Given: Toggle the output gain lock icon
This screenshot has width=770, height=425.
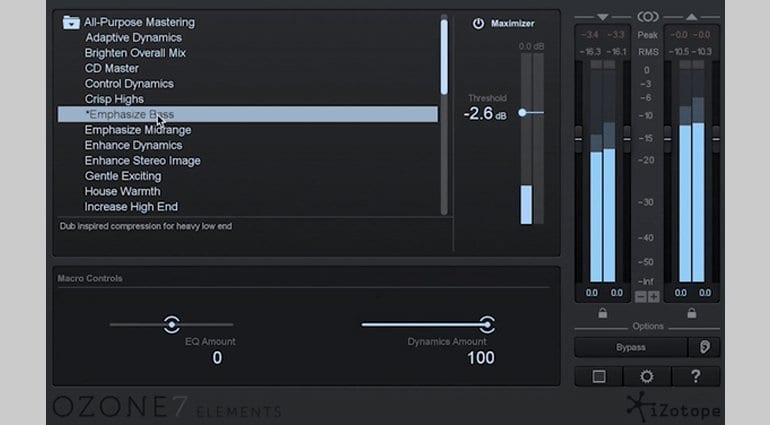Looking at the screenshot, I should pyautogui.click(x=691, y=313).
